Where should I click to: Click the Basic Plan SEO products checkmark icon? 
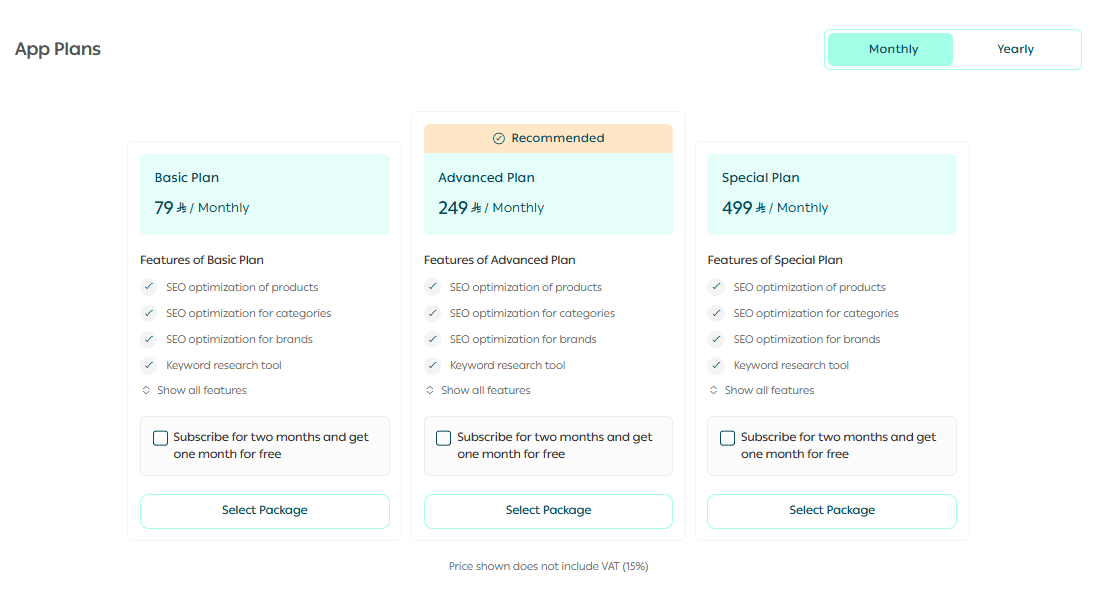[149, 287]
